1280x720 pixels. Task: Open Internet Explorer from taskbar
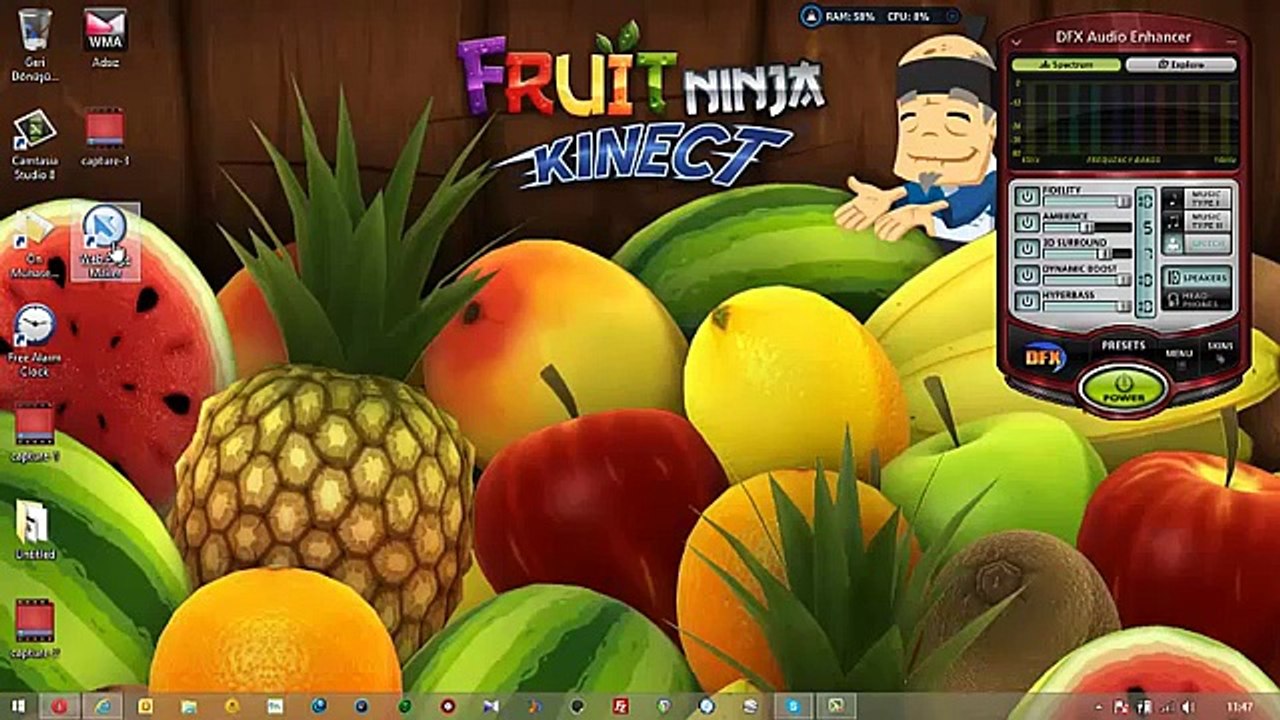pos(101,706)
